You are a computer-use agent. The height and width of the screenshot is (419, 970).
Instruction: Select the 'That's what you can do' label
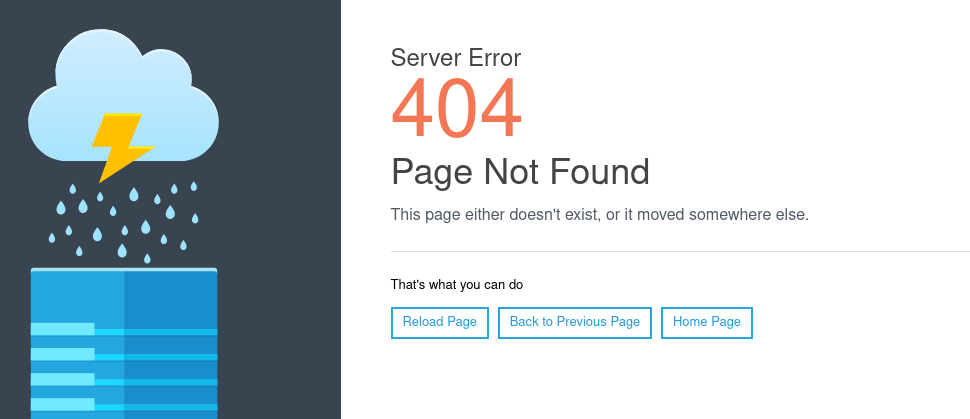pos(457,285)
